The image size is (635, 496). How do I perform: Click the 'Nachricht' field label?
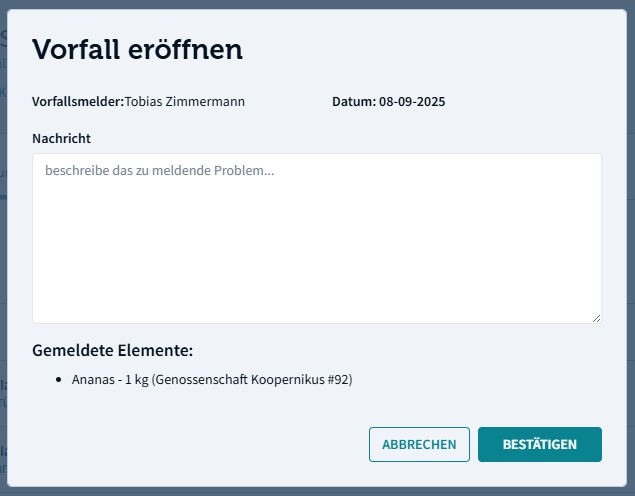coord(62,138)
